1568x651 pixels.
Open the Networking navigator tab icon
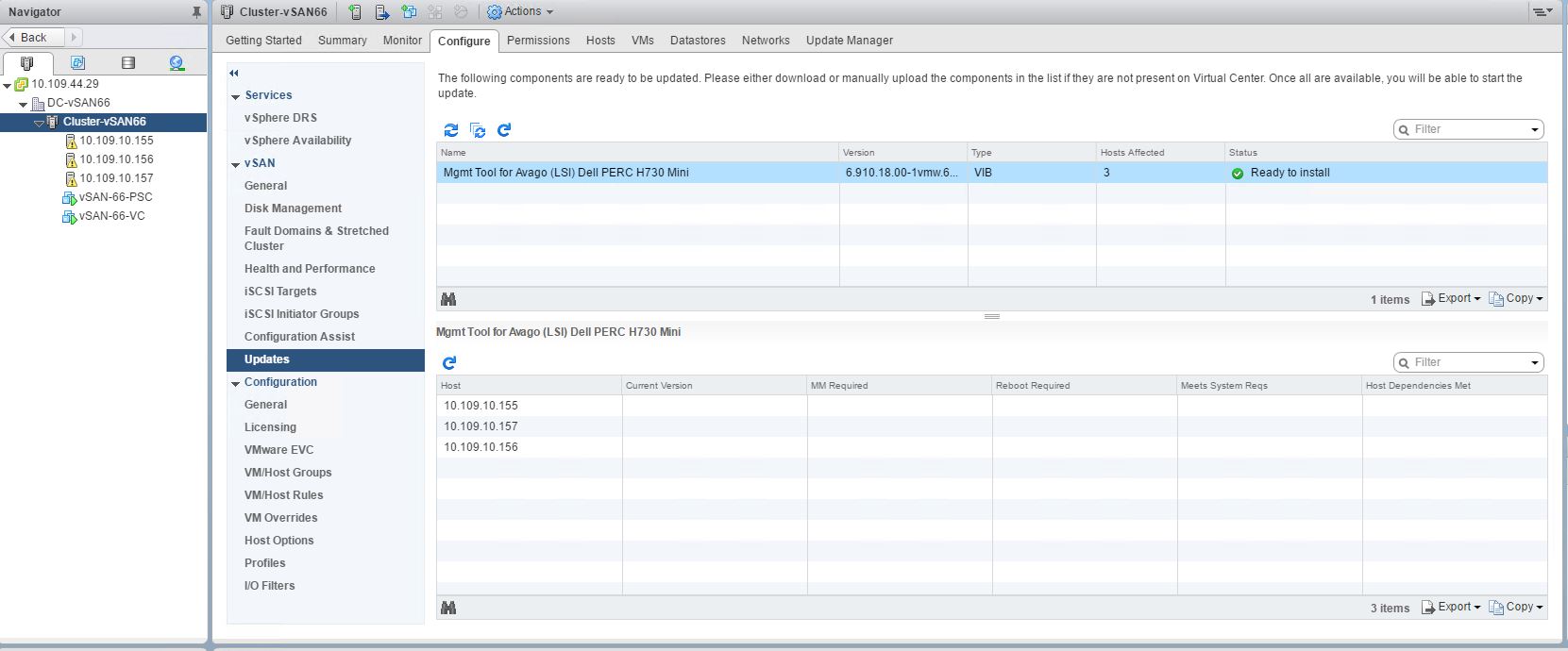(x=177, y=63)
